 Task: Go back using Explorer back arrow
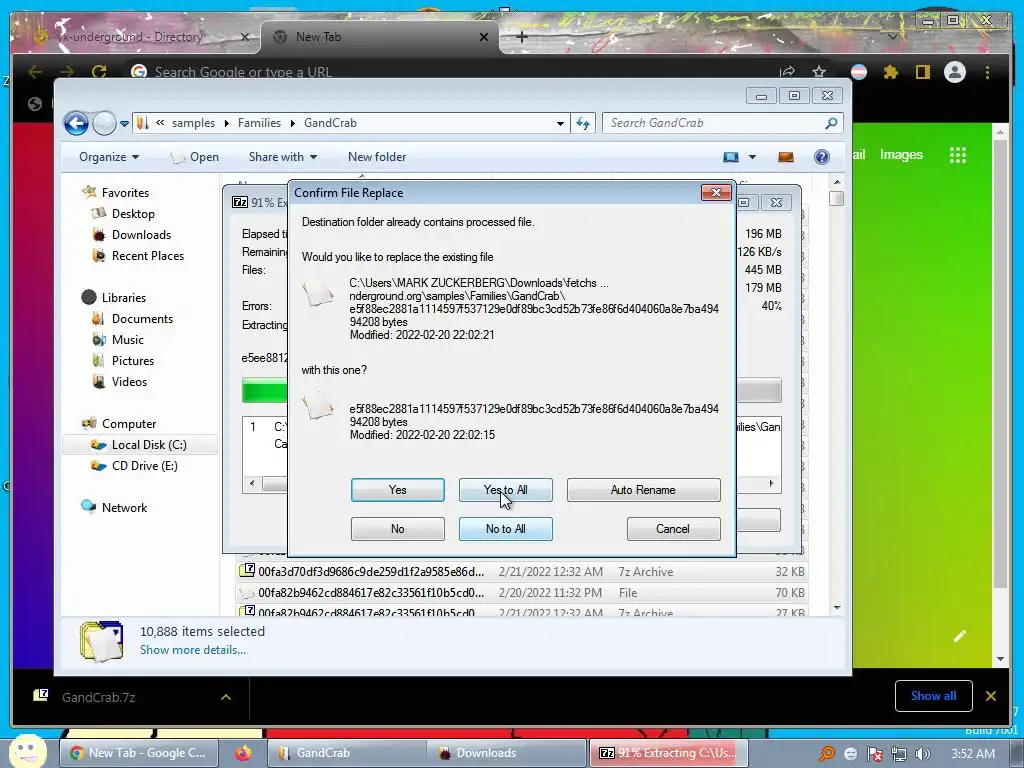click(x=76, y=123)
